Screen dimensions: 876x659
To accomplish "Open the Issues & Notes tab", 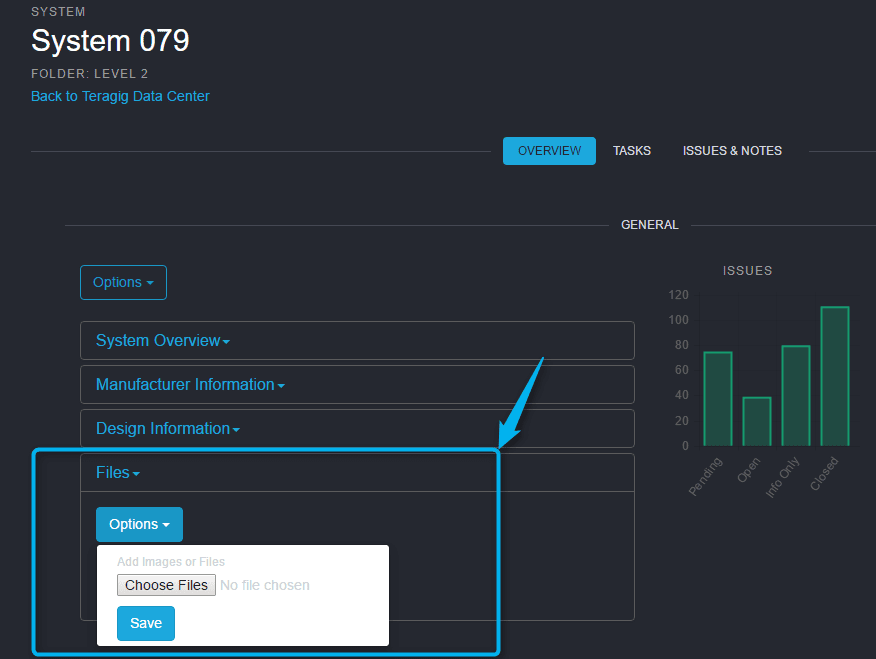I will [732, 151].
